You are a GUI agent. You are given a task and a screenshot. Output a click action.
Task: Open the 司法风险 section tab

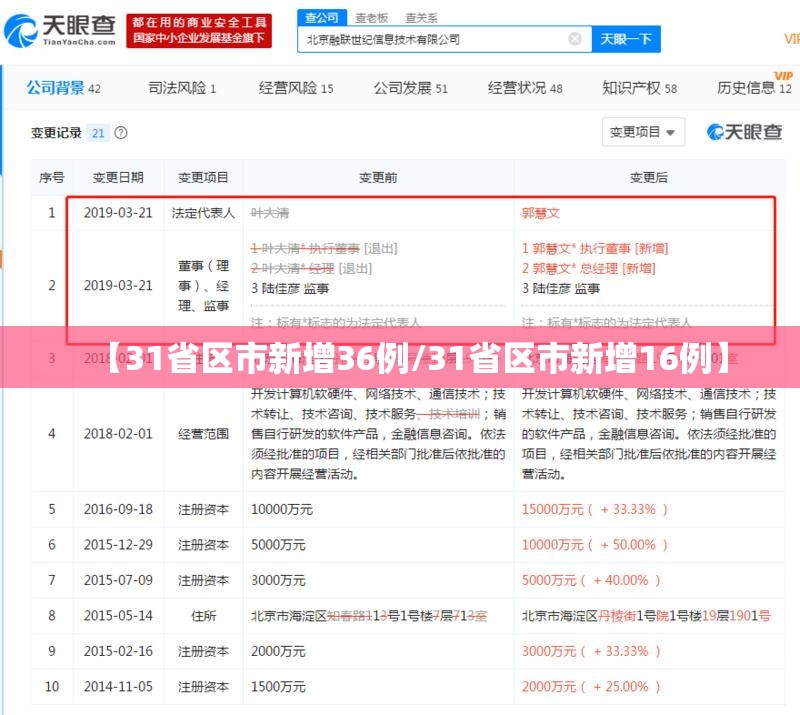(x=182, y=88)
